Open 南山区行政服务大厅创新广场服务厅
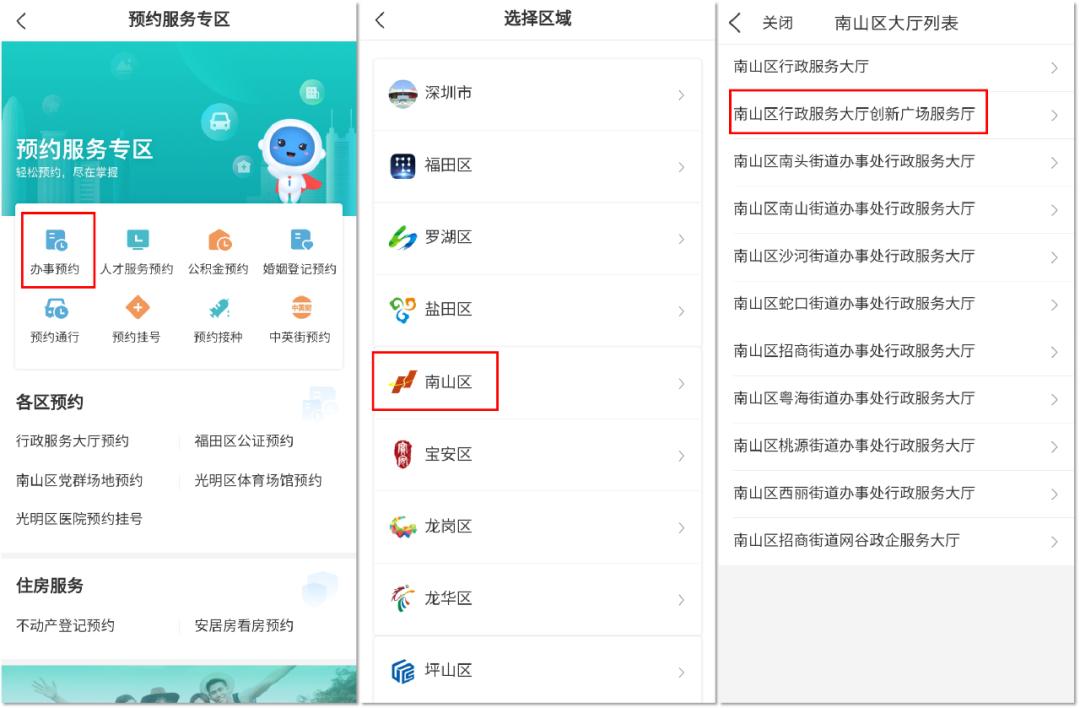The image size is (1080, 708). 897,116
